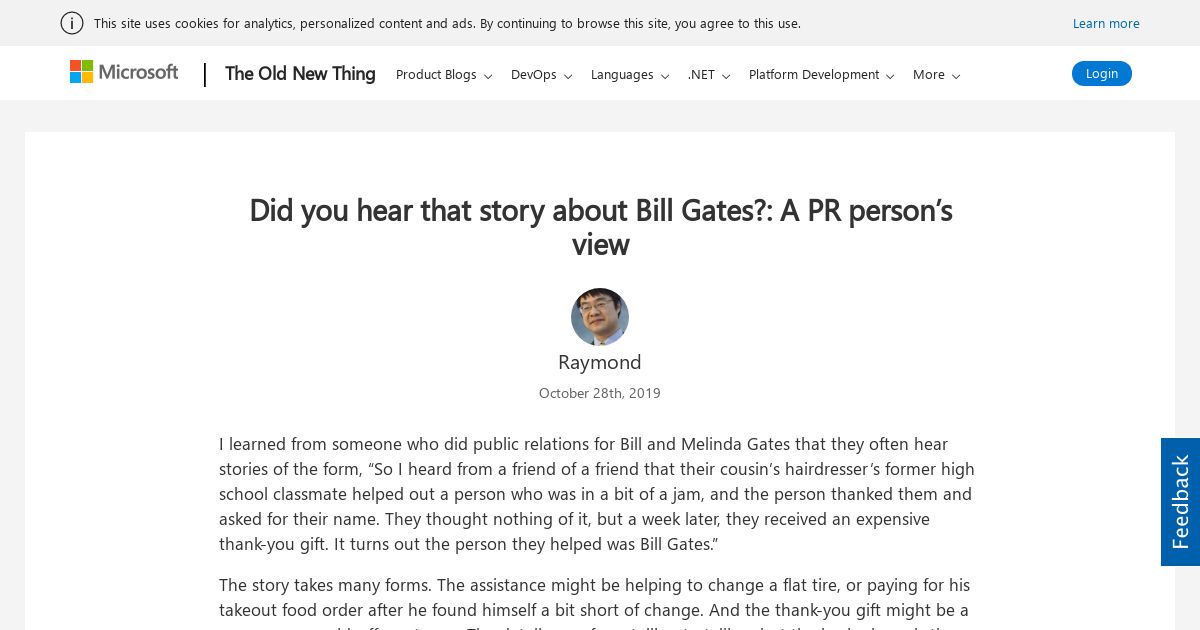Follow the Learn more cookie link
This screenshot has width=1200, height=630.
tap(1106, 23)
